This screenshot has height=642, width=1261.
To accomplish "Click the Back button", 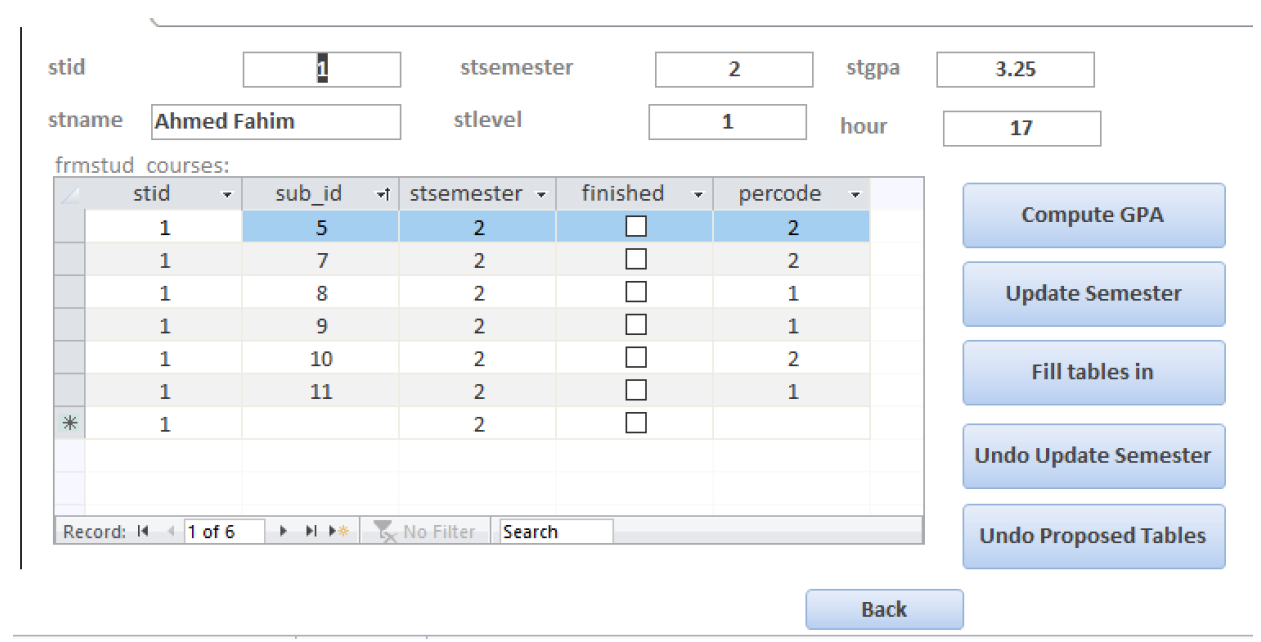I will 884,610.
